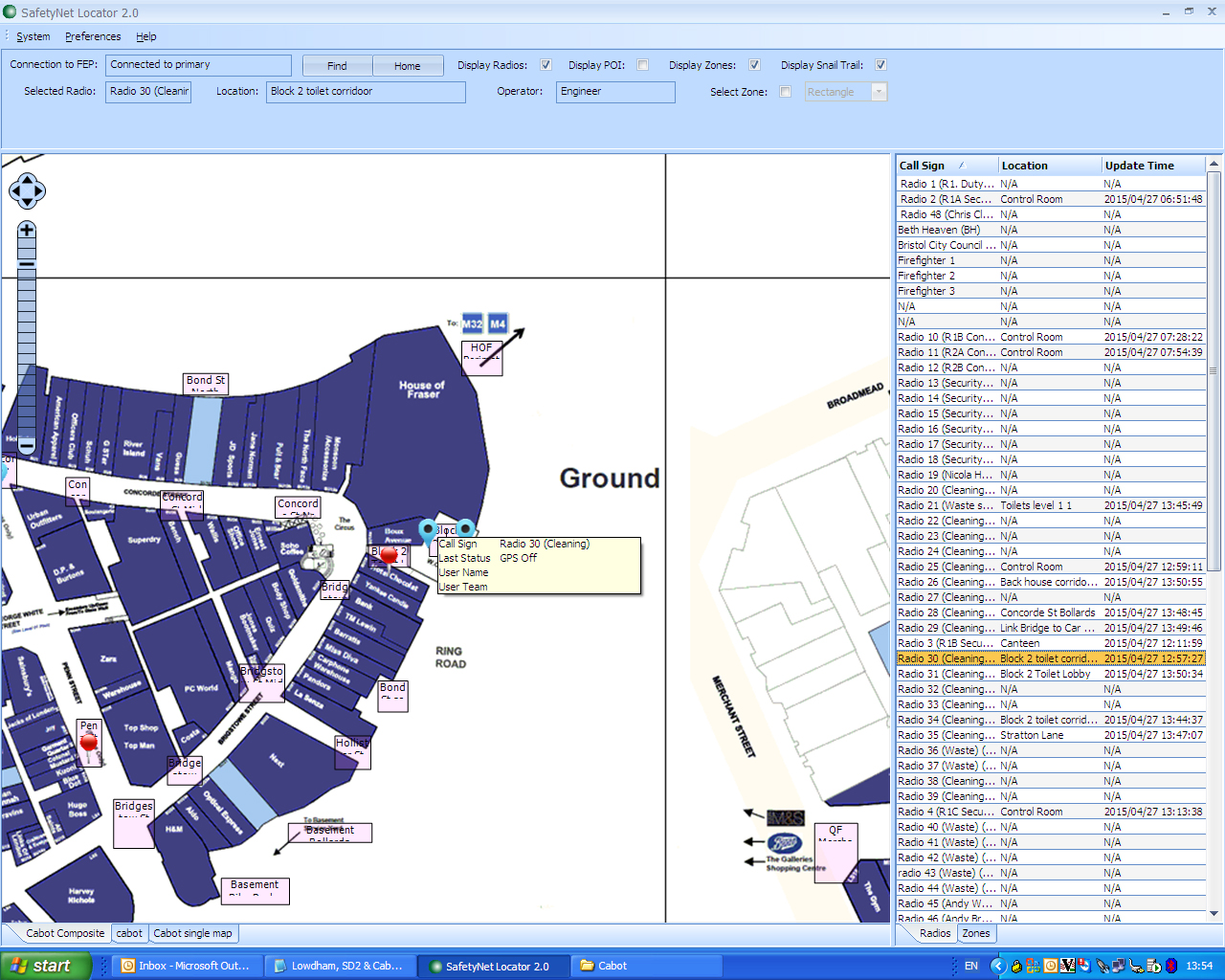This screenshot has height=980, width=1225.
Task: Tick the Select Zone checkbox
Action: (785, 92)
